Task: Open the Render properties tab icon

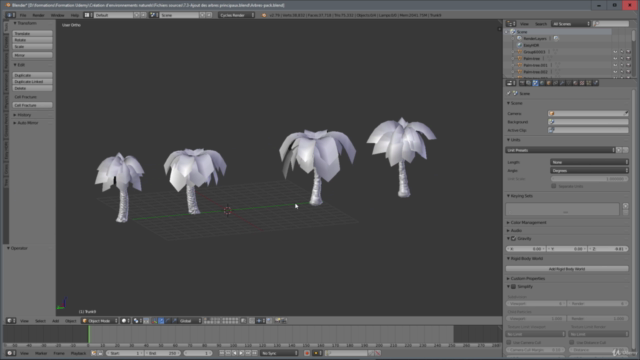Action: pyautogui.click(x=522, y=83)
